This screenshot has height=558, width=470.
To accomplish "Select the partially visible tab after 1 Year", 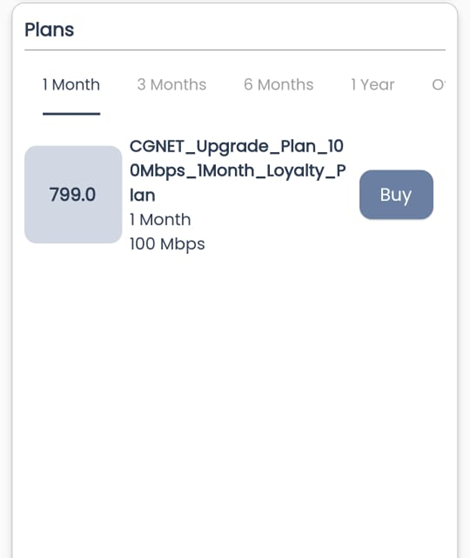I will point(438,85).
